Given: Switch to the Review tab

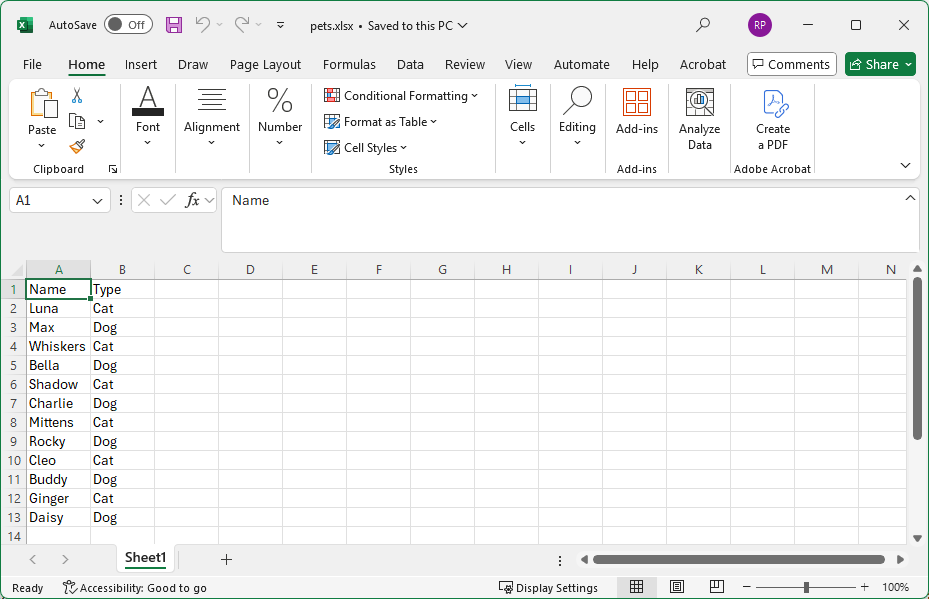Looking at the screenshot, I should click(x=464, y=65).
